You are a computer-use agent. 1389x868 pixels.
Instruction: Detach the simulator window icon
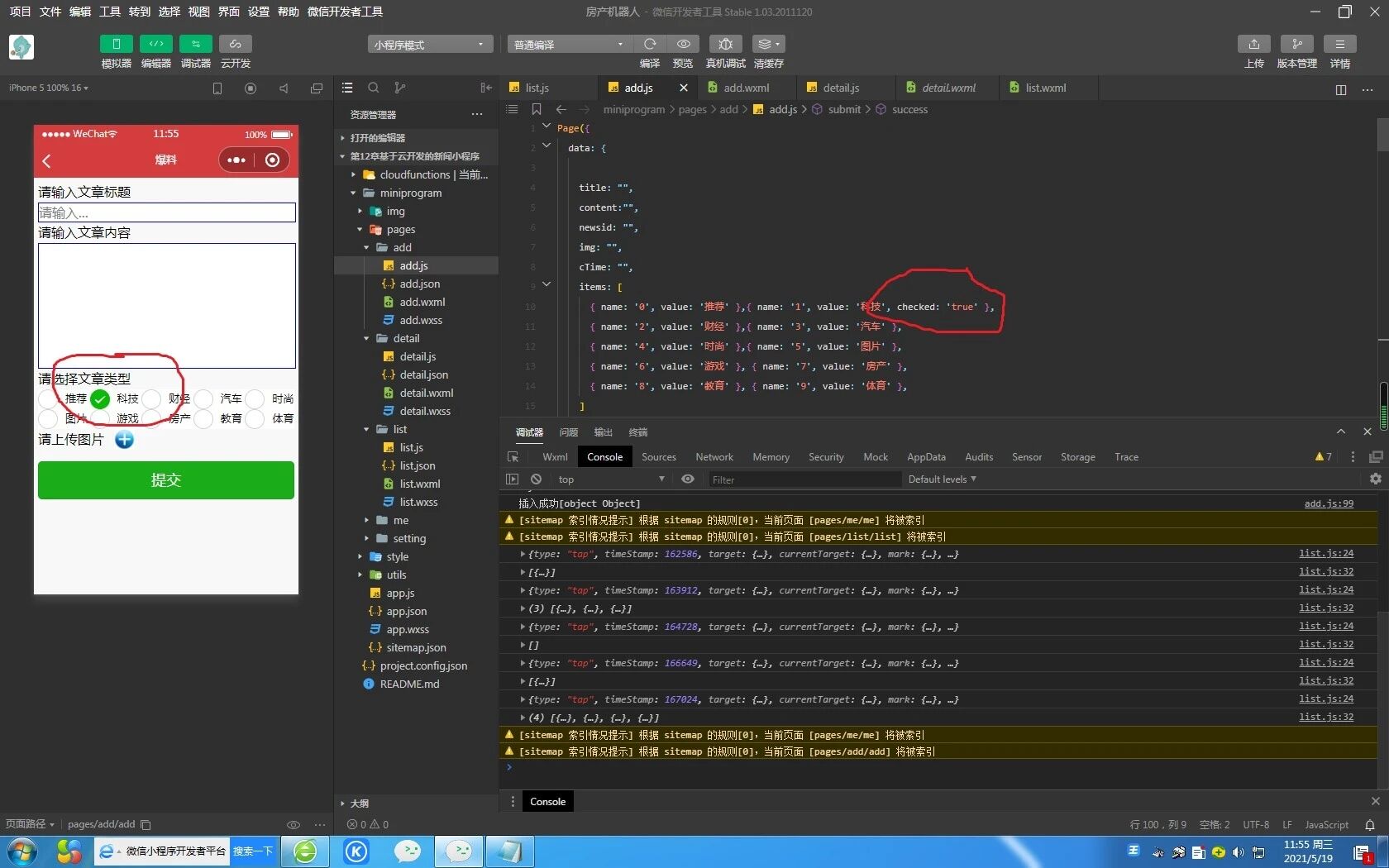pyautogui.click(x=316, y=88)
